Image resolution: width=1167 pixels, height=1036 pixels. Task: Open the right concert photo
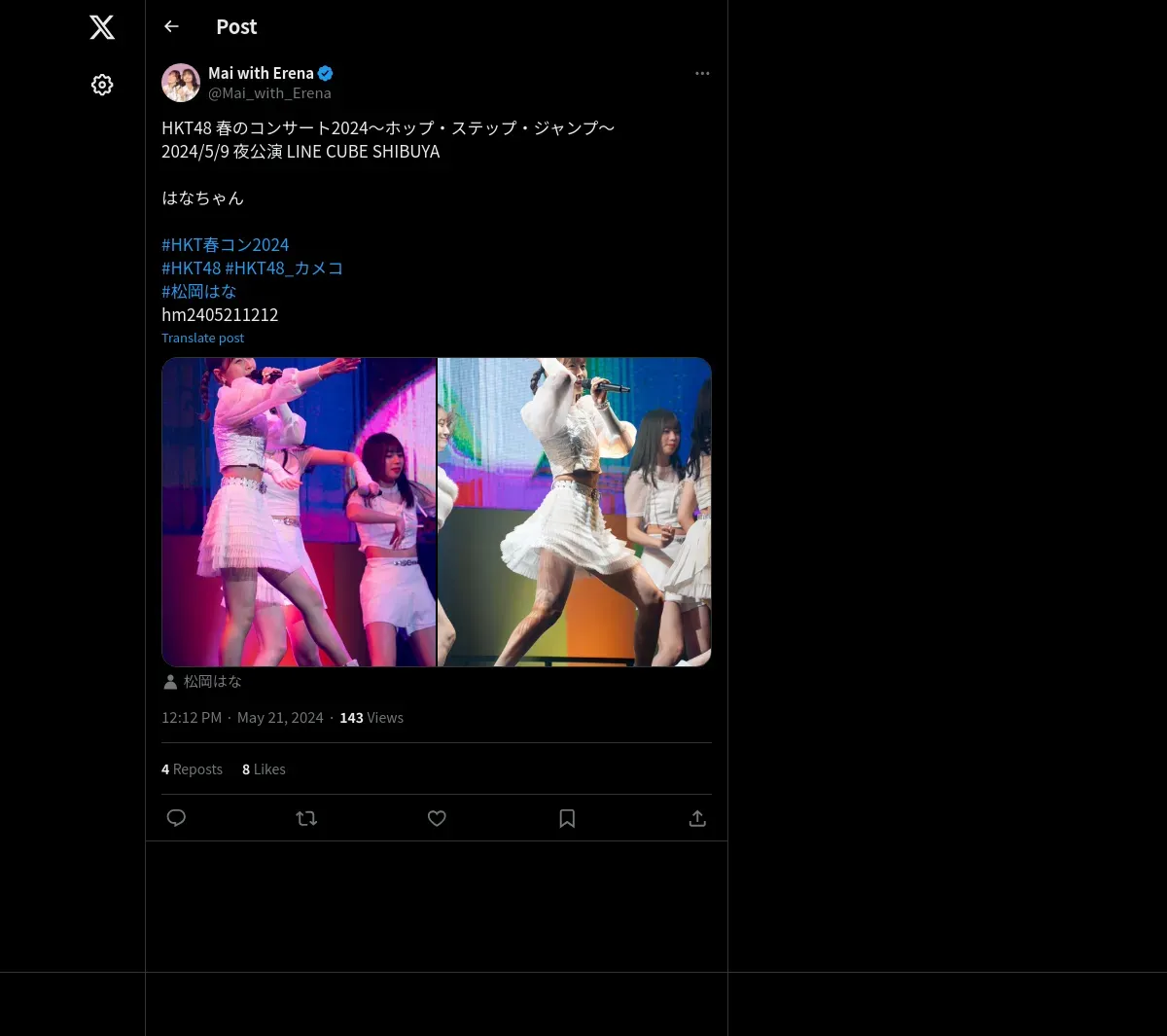575,512
